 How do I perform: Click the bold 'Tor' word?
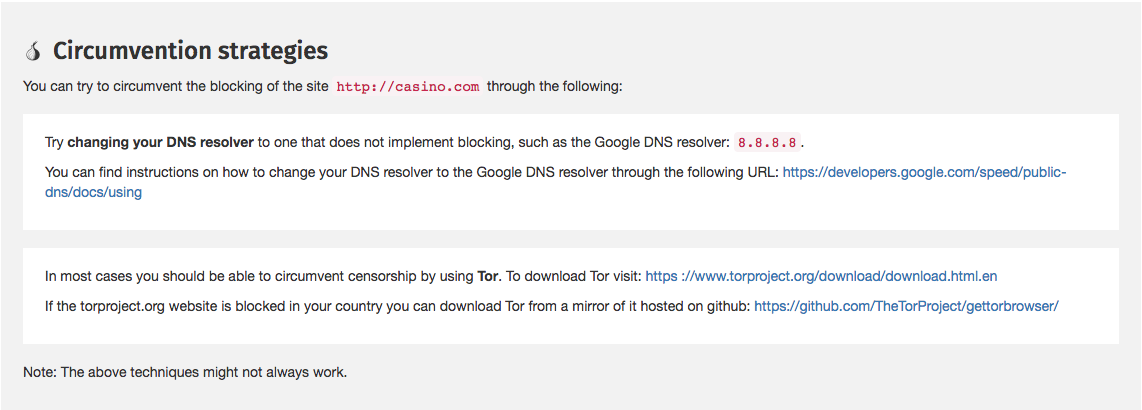tap(486, 276)
